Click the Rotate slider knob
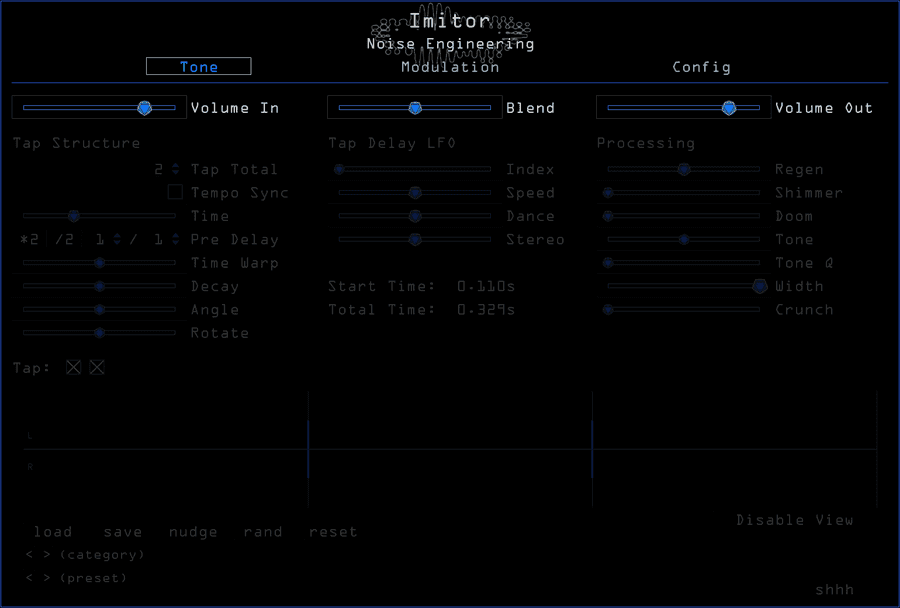This screenshot has height=608, width=900. coord(99,332)
